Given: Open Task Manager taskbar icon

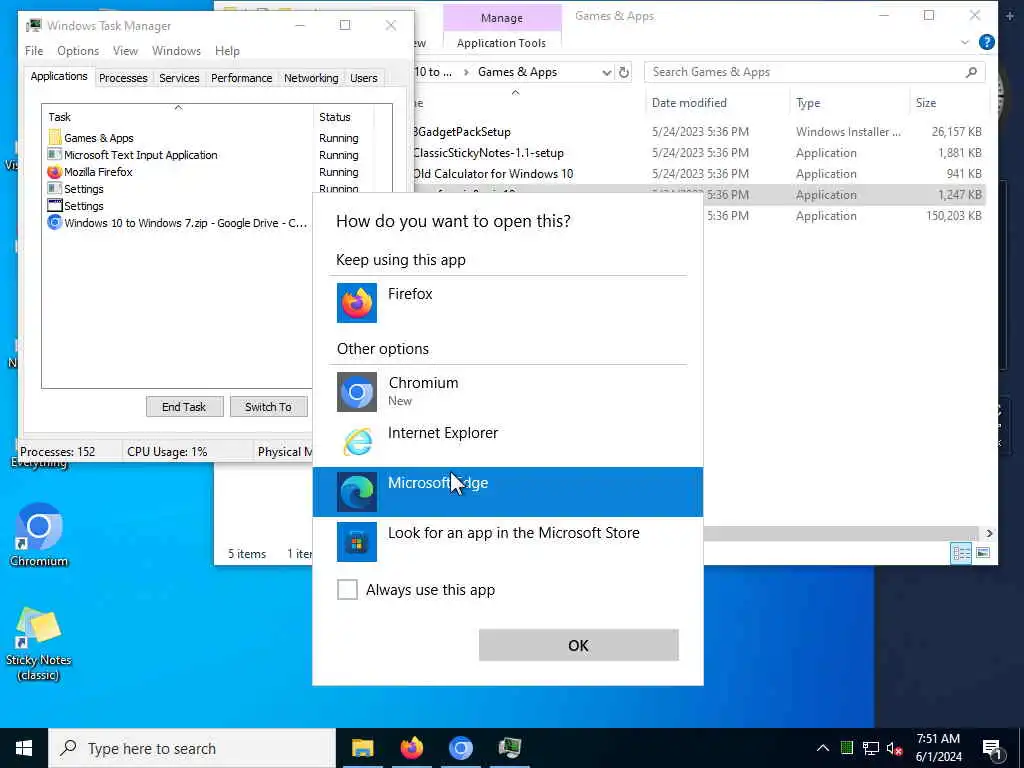Looking at the screenshot, I should 509,748.
